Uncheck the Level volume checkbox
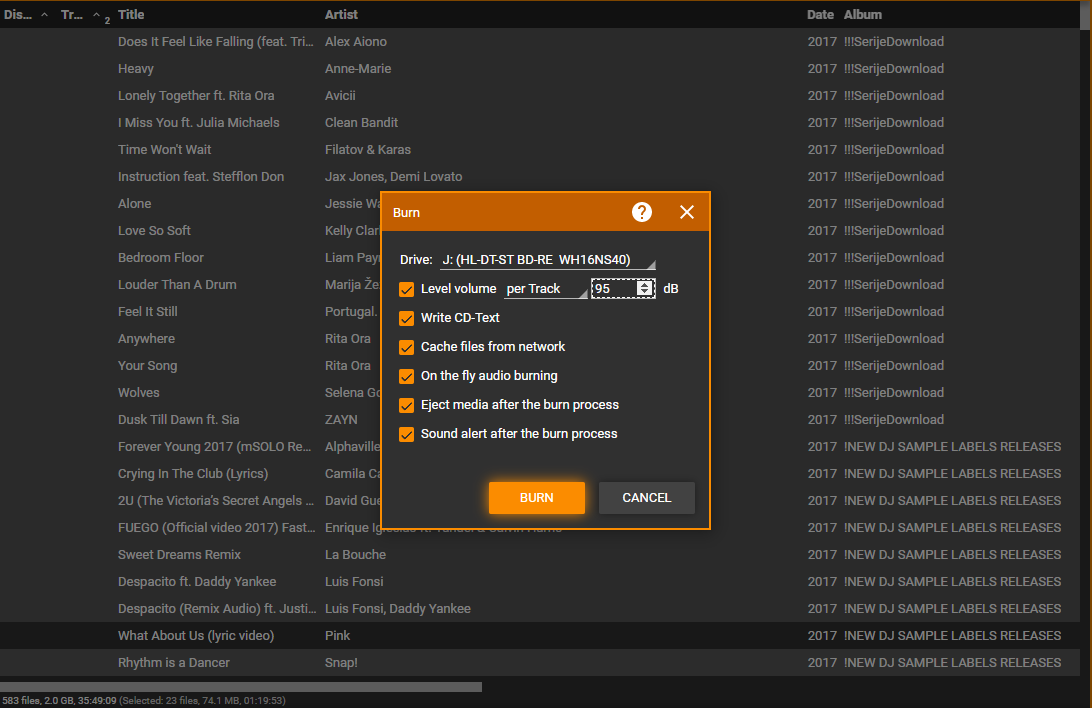 [407, 289]
